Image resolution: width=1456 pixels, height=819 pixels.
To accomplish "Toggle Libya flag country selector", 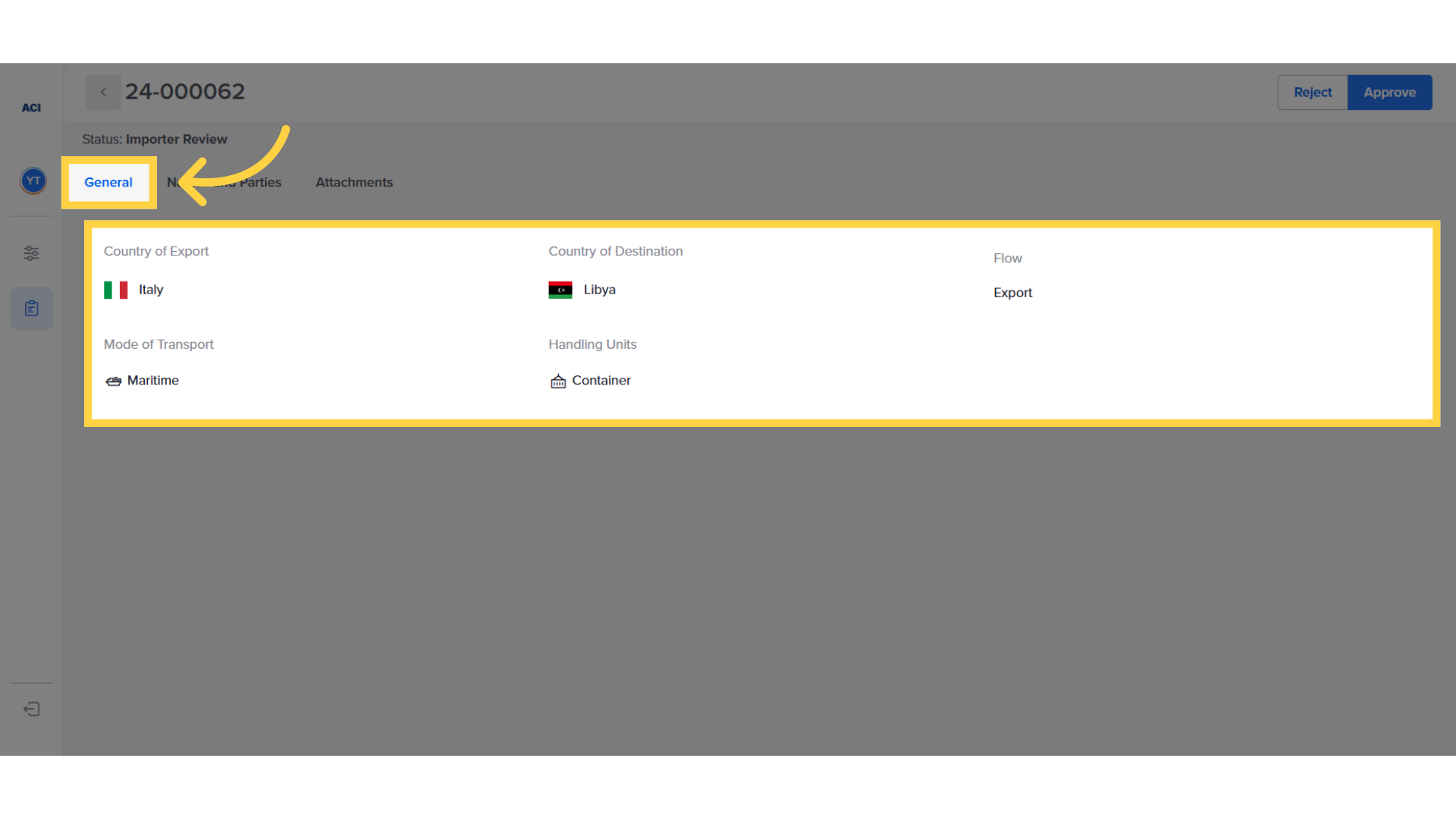I will (x=561, y=289).
